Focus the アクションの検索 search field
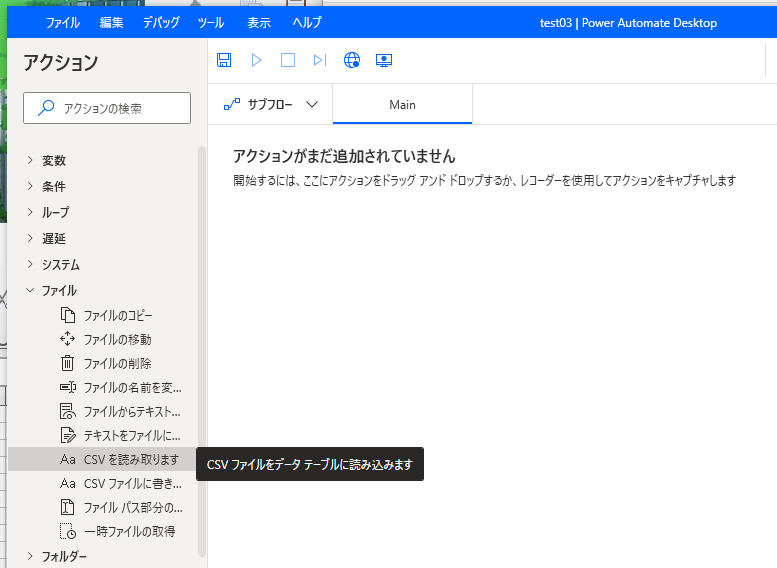The height and width of the screenshot is (568, 777). [107, 108]
